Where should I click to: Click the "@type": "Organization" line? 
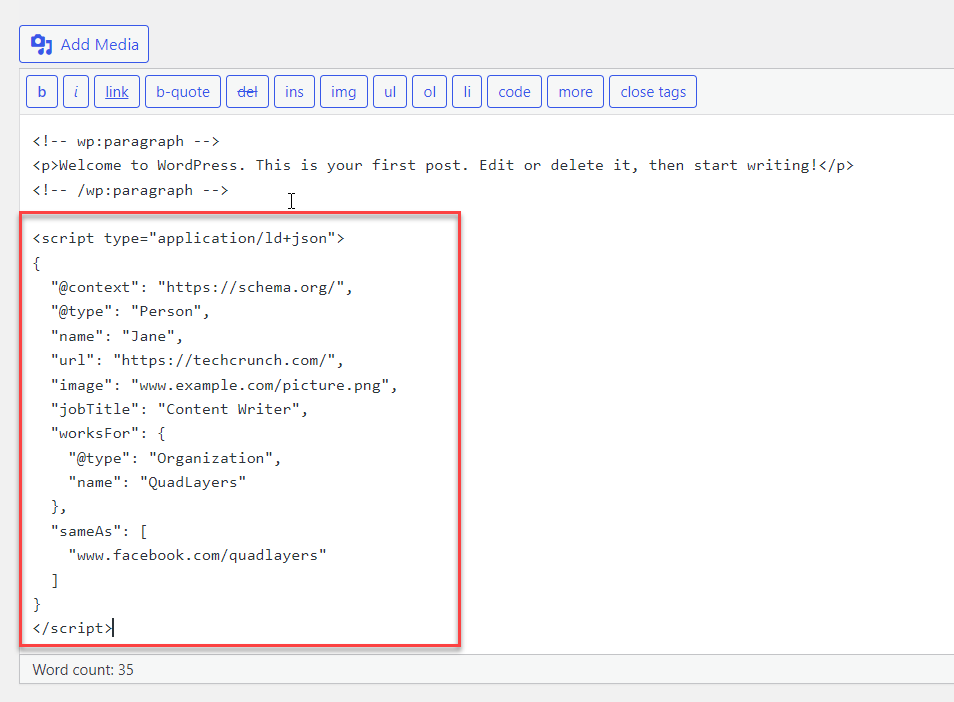(175, 458)
